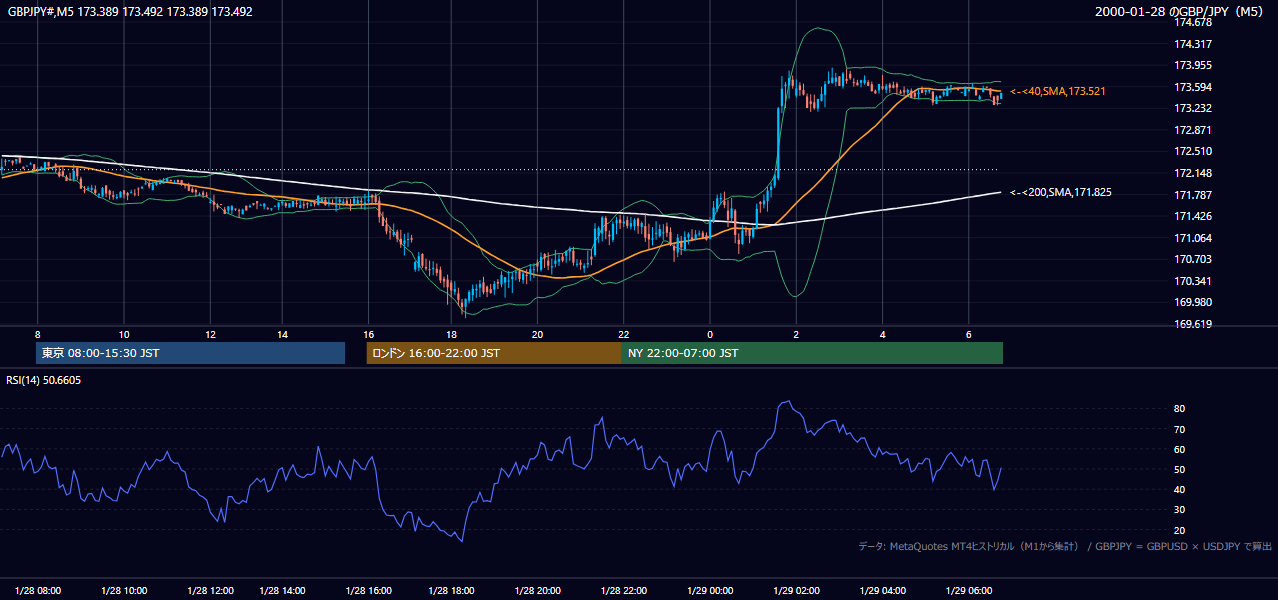This screenshot has width=1278, height=600.
Task: Select the 200 SMA label 171.825
Action: tap(1061, 192)
